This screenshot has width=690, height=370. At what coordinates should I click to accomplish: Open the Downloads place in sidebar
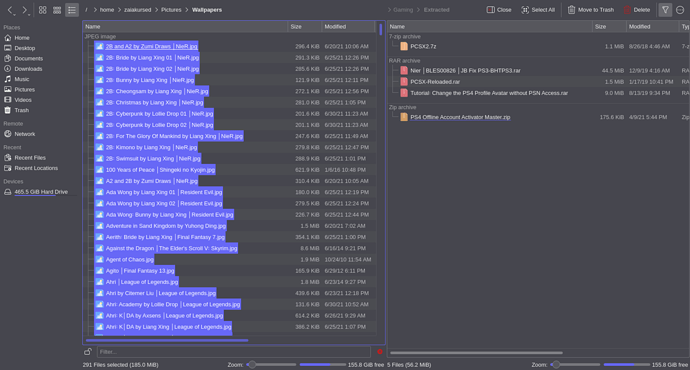point(28,69)
